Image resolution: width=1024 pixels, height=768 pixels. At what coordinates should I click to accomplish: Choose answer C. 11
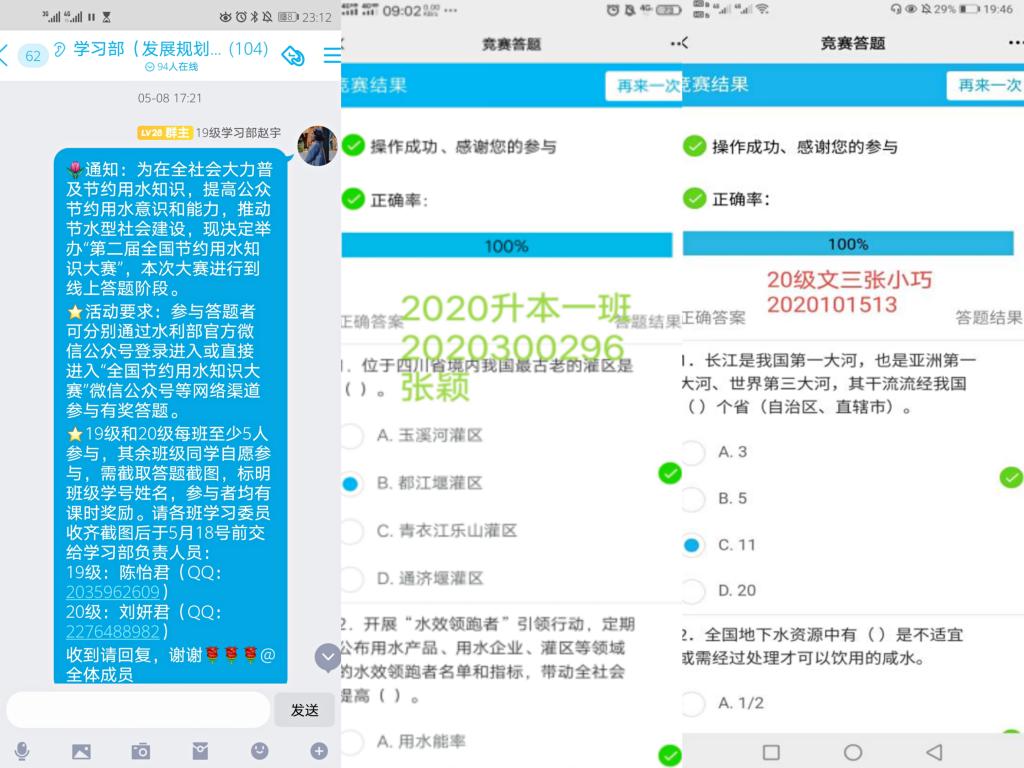[692, 545]
